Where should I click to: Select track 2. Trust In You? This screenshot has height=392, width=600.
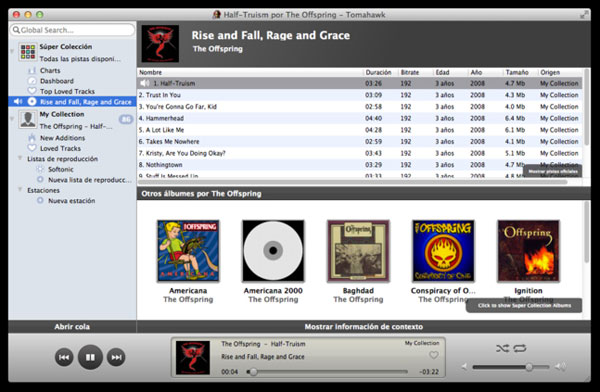[360, 95]
